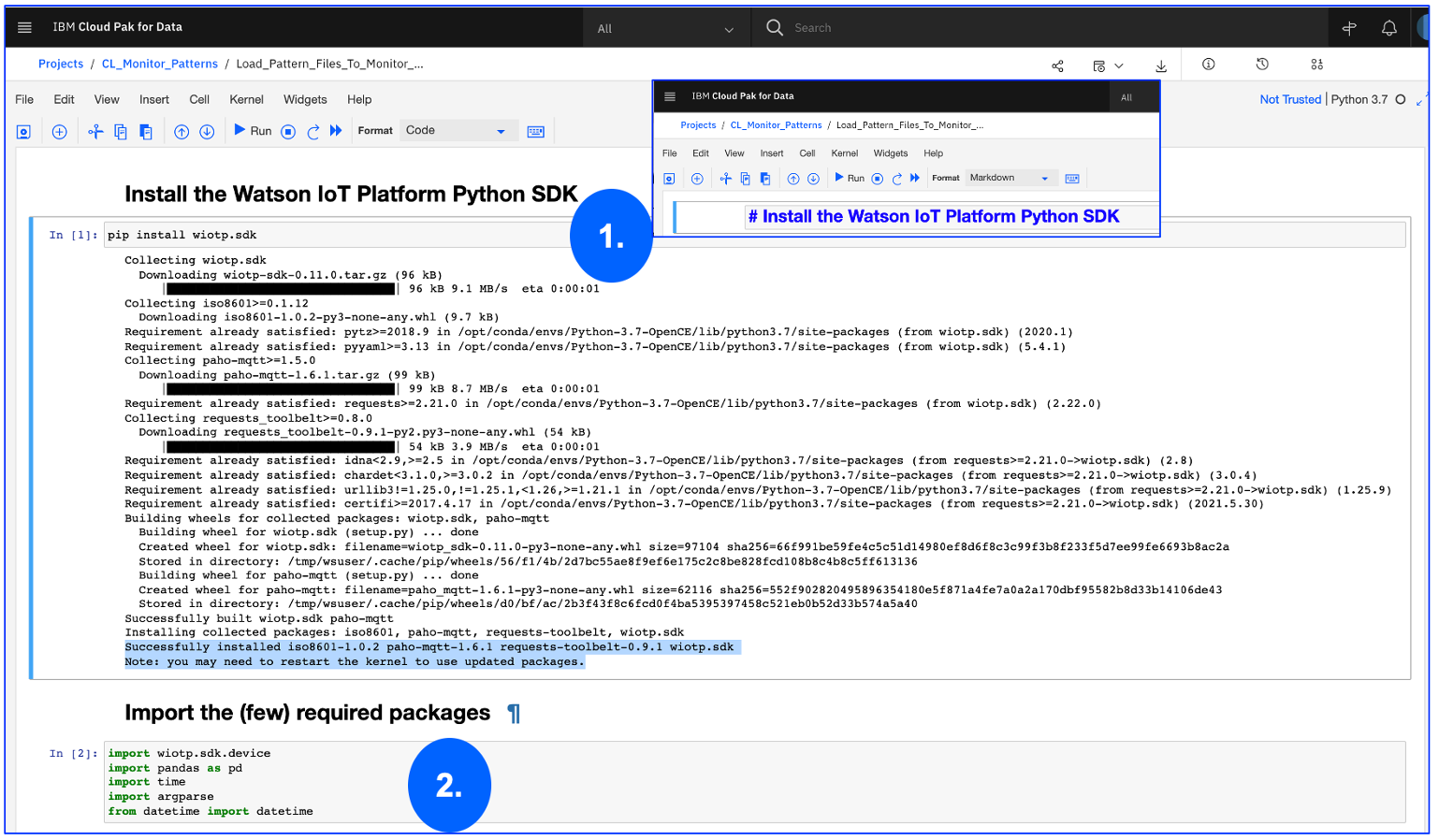Click the 'Note: you may need to restart' line
Image resolution: width=1439 pixels, height=840 pixels.
[355, 661]
